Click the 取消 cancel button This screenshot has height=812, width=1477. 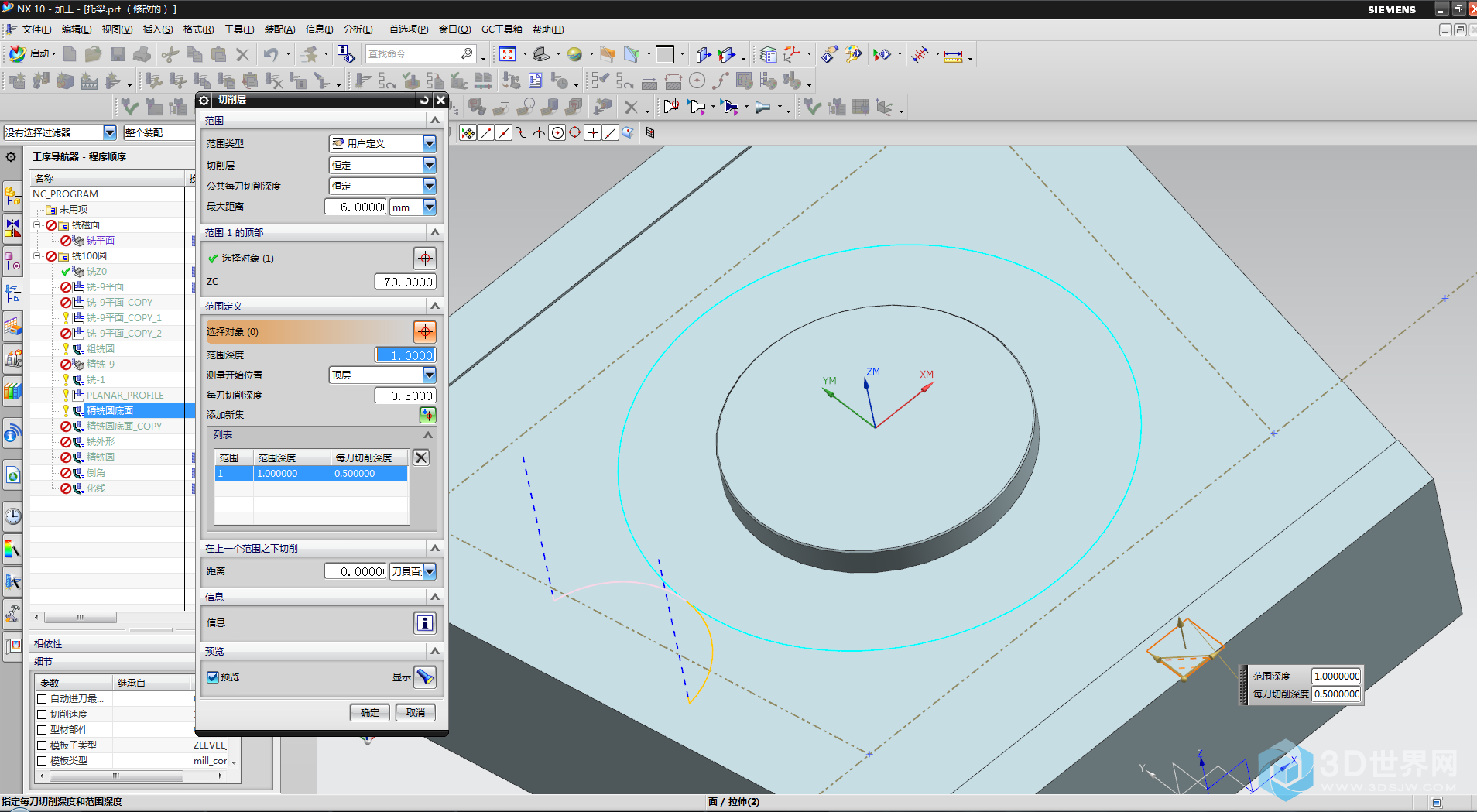pyautogui.click(x=416, y=712)
